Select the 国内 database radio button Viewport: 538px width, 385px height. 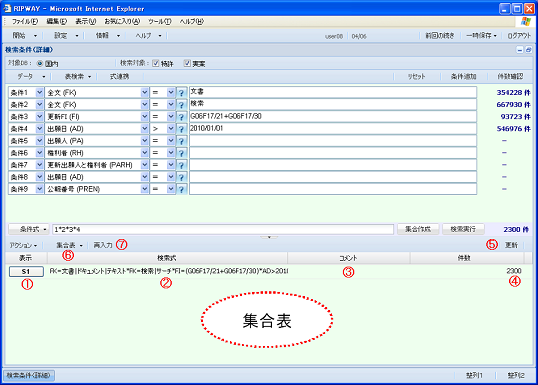click(x=40, y=63)
